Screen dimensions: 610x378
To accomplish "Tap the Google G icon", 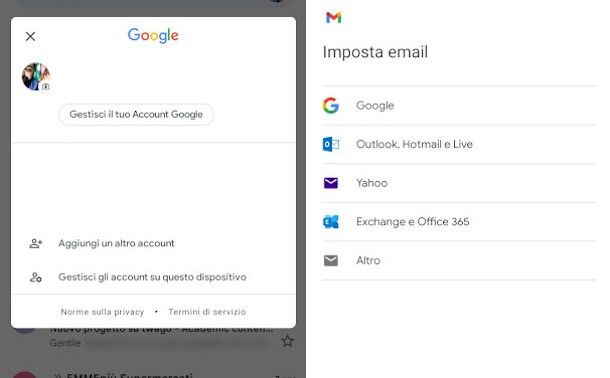I will [x=331, y=105].
